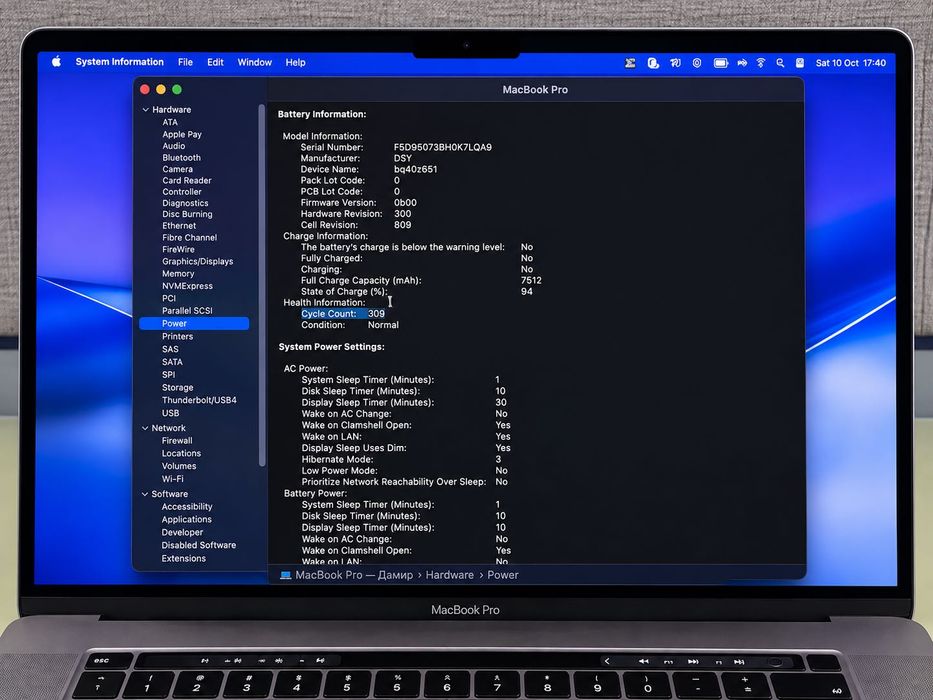
Task: Open the File menu
Action: [x=185, y=62]
